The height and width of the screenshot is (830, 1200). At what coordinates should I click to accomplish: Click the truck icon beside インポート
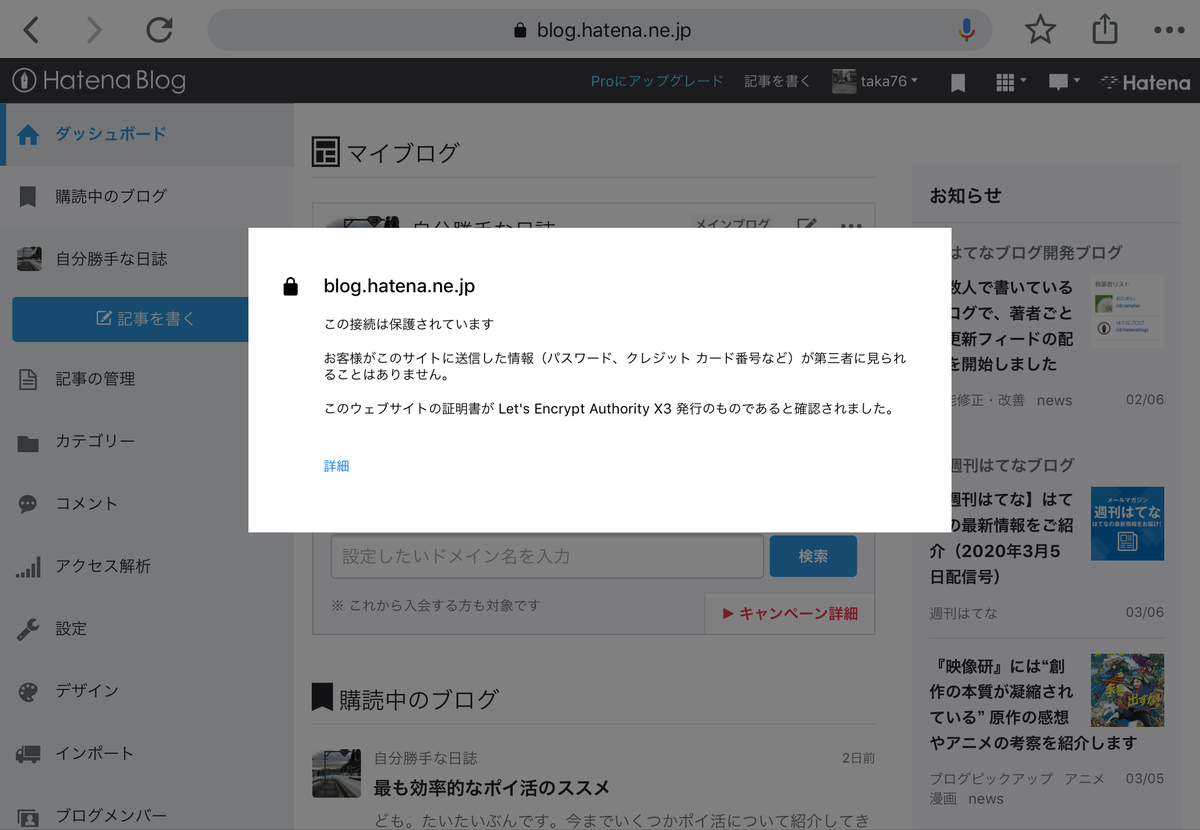click(28, 754)
